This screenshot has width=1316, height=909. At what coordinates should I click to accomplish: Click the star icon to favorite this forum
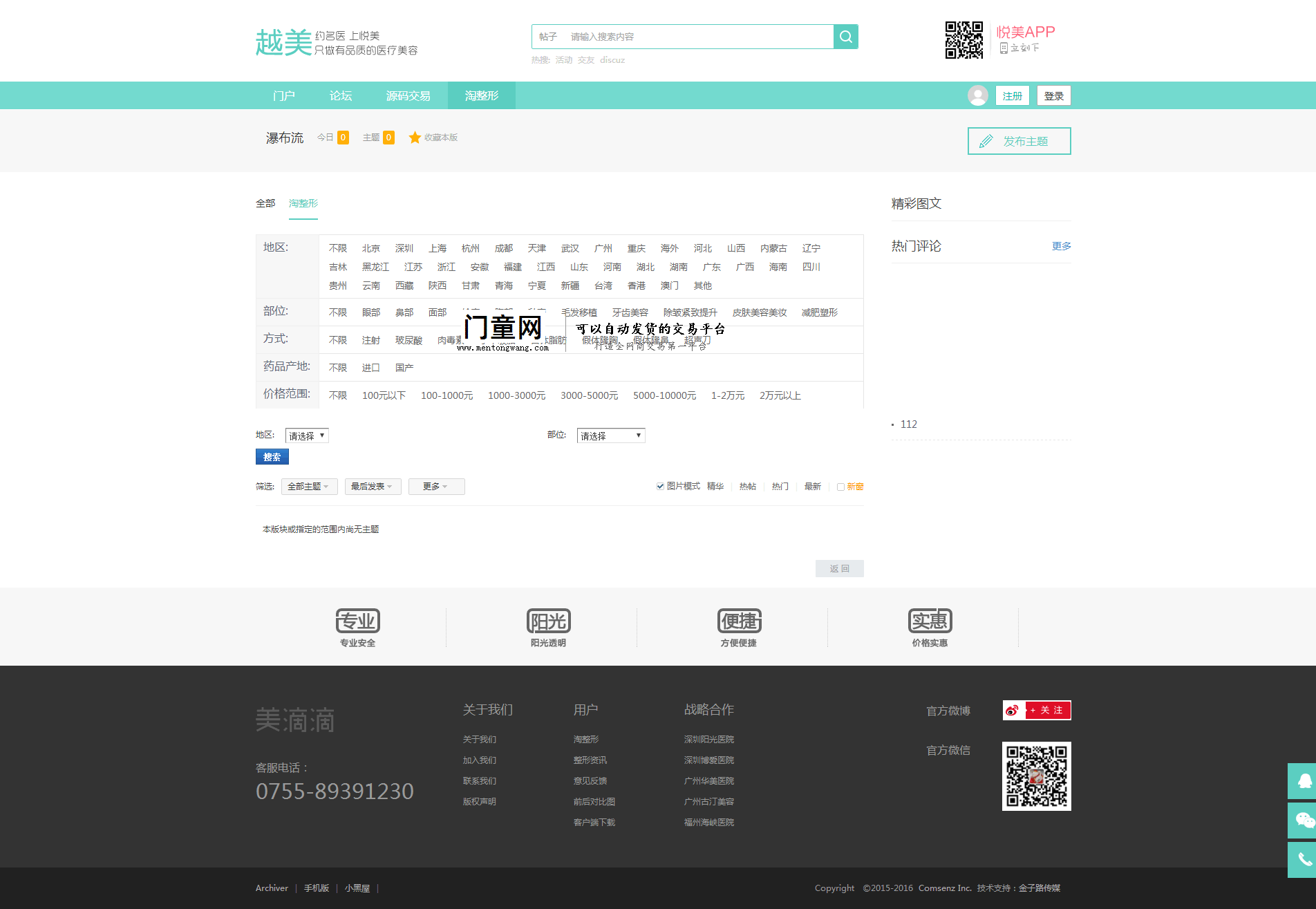tap(415, 138)
